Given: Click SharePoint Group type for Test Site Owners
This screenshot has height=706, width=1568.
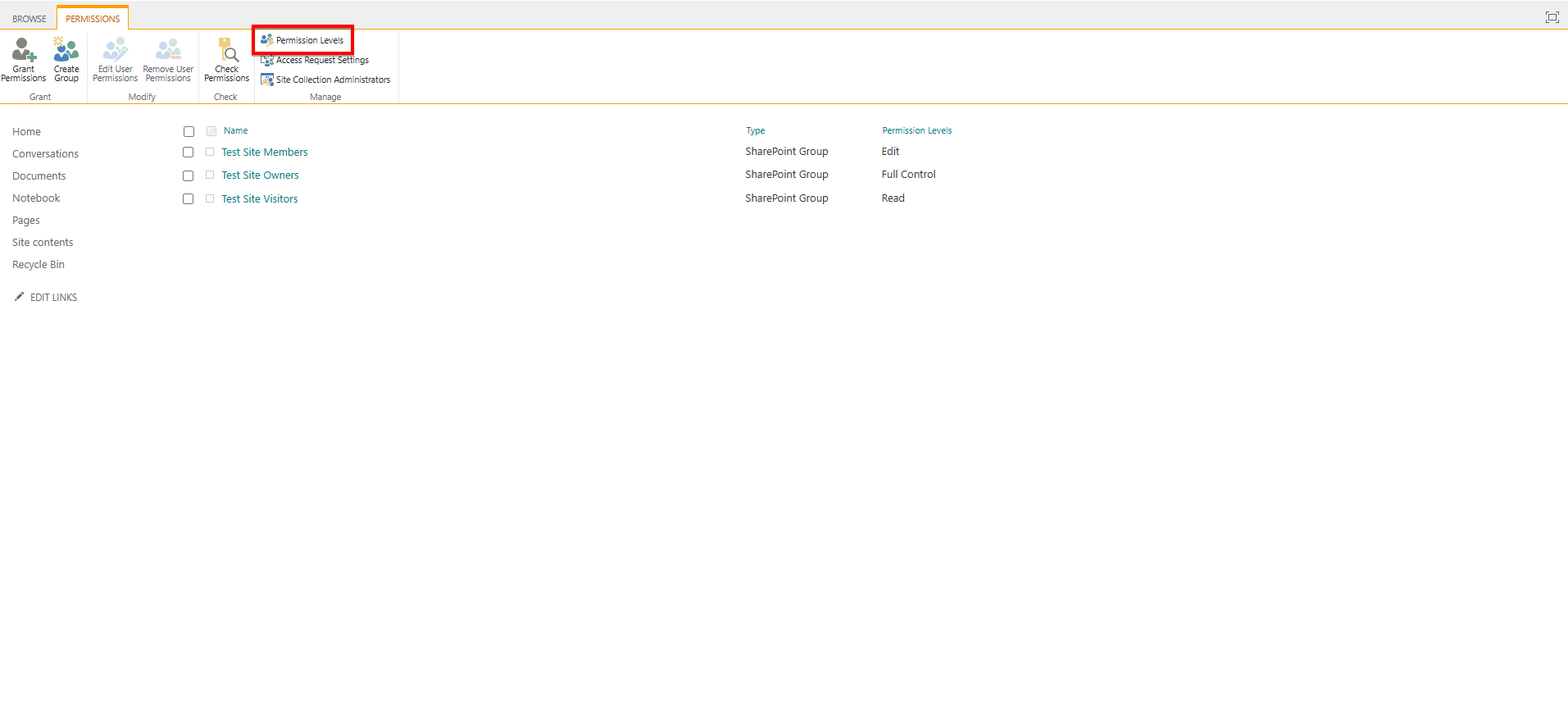Looking at the screenshot, I should click(x=787, y=175).
